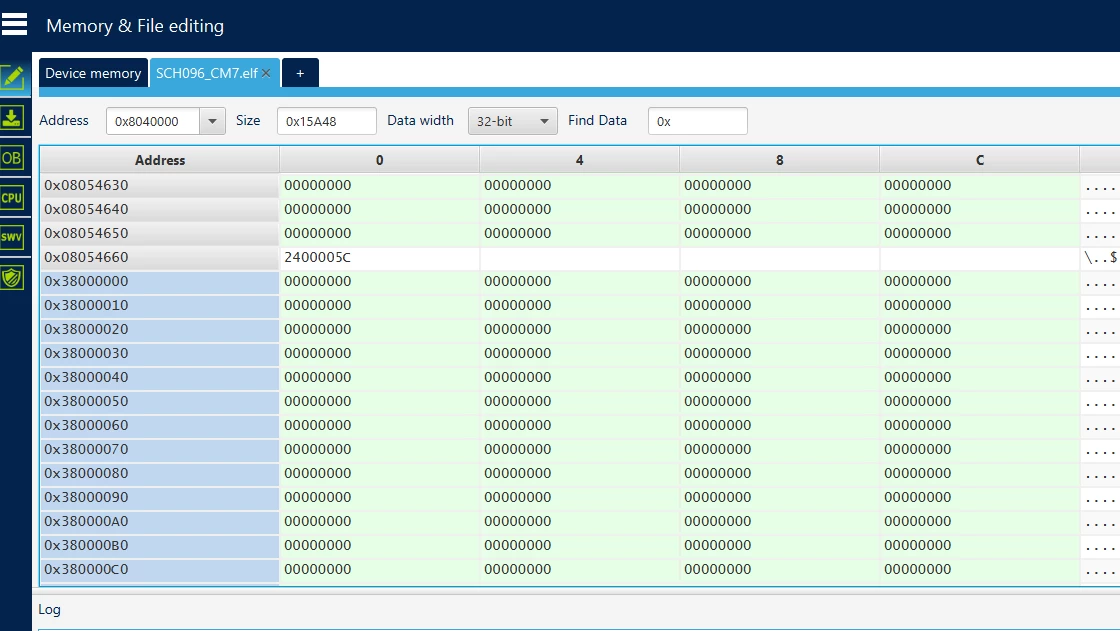1120x631 pixels.
Task: Add a new tab with plus button
Action: point(300,73)
